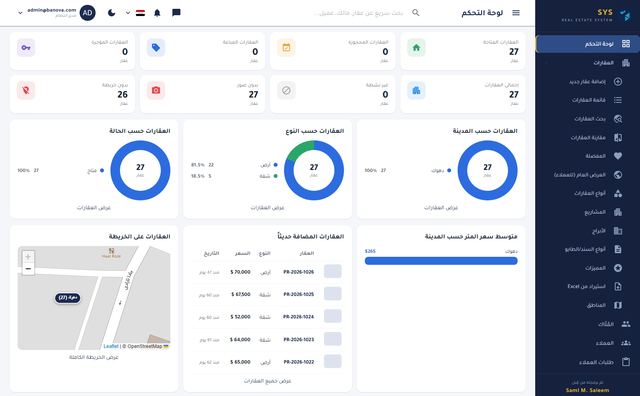Click the red location-off icon of بدون خريطة
This screenshot has width=640, height=396.
pyautogui.click(x=26, y=91)
